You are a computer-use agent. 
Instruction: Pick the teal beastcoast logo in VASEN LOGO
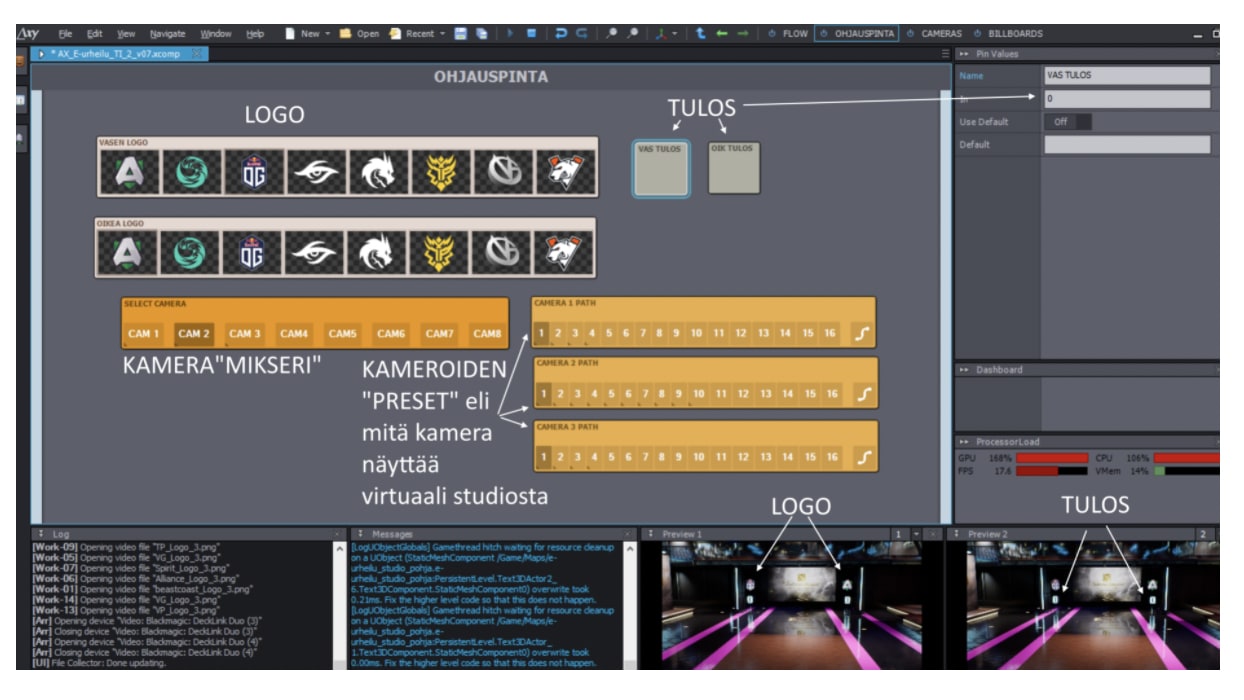190,173
